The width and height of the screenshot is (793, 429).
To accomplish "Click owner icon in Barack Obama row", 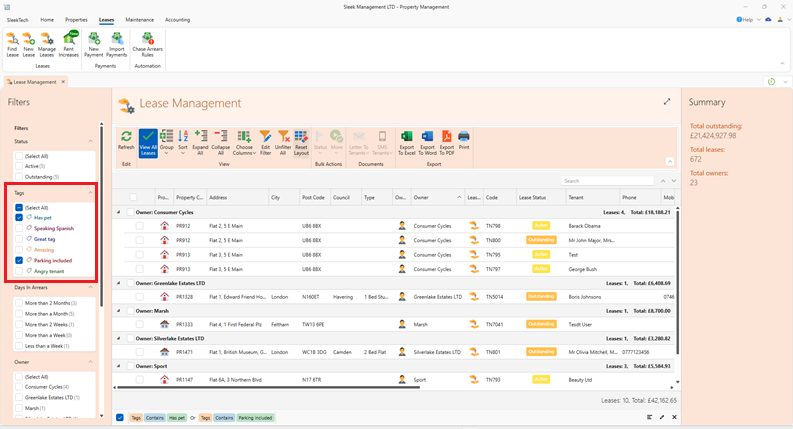I will (402, 226).
